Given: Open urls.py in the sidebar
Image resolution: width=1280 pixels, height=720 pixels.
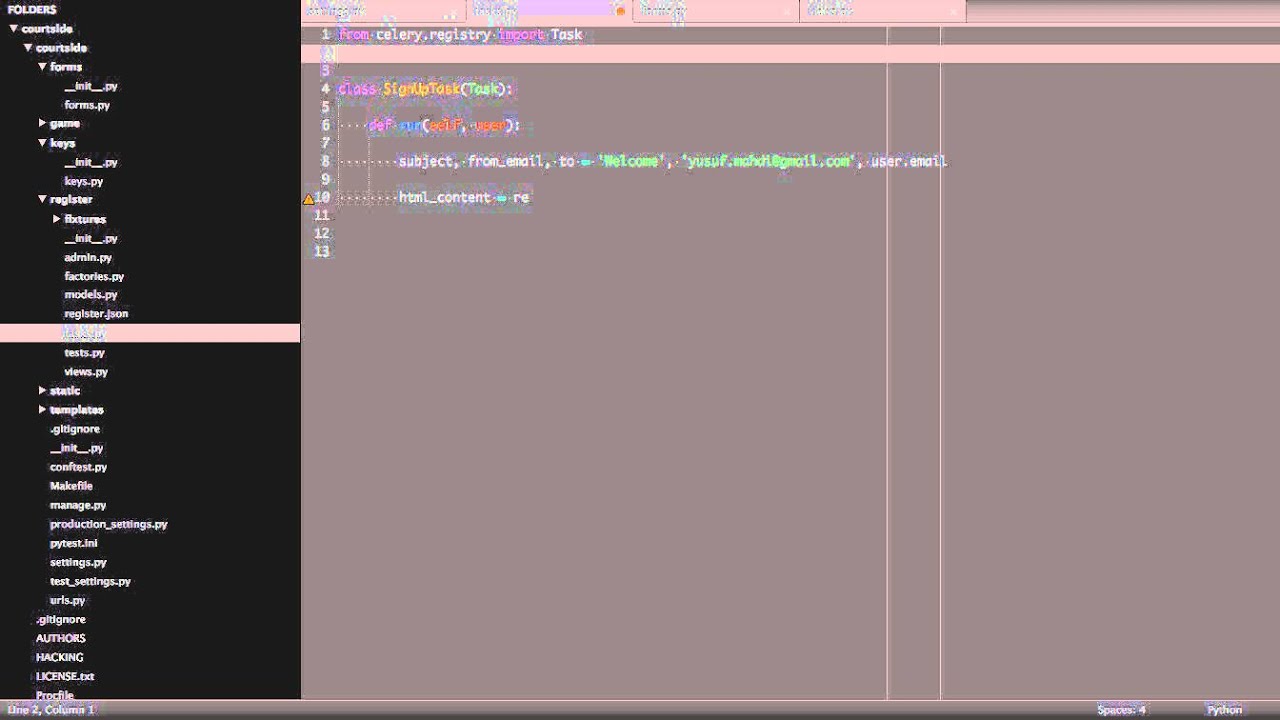Looking at the screenshot, I should click(x=67, y=600).
